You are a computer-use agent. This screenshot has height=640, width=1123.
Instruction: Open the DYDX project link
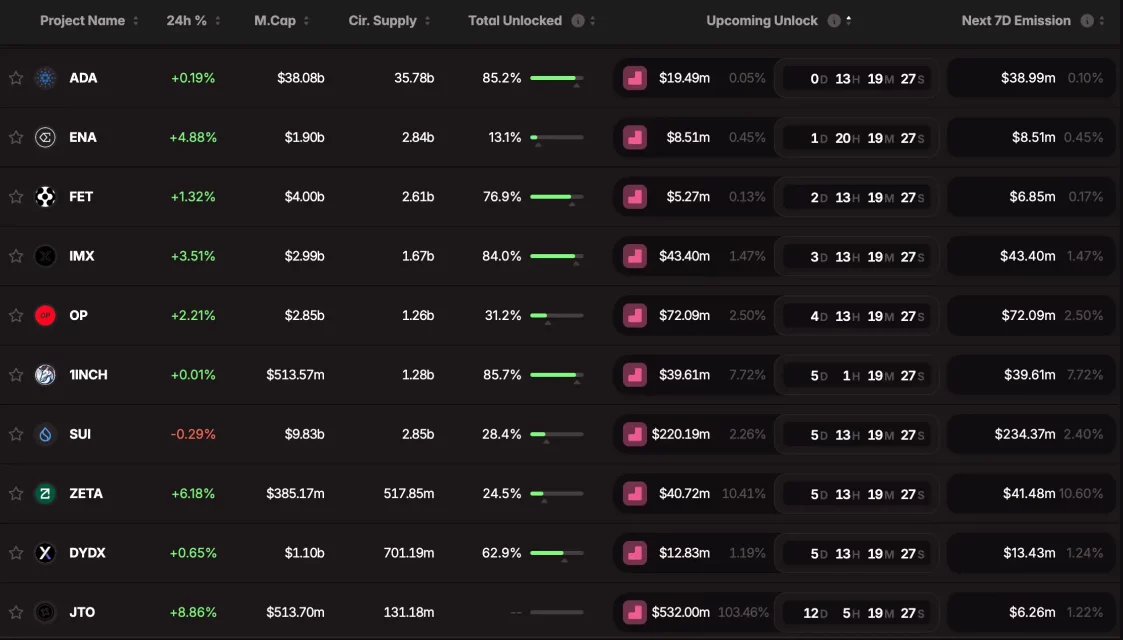coord(87,553)
